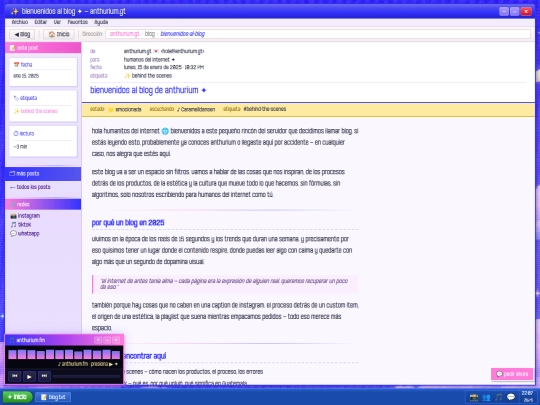Click the 'pedir ahora' chat button
The image size is (540, 405).
pos(512,374)
